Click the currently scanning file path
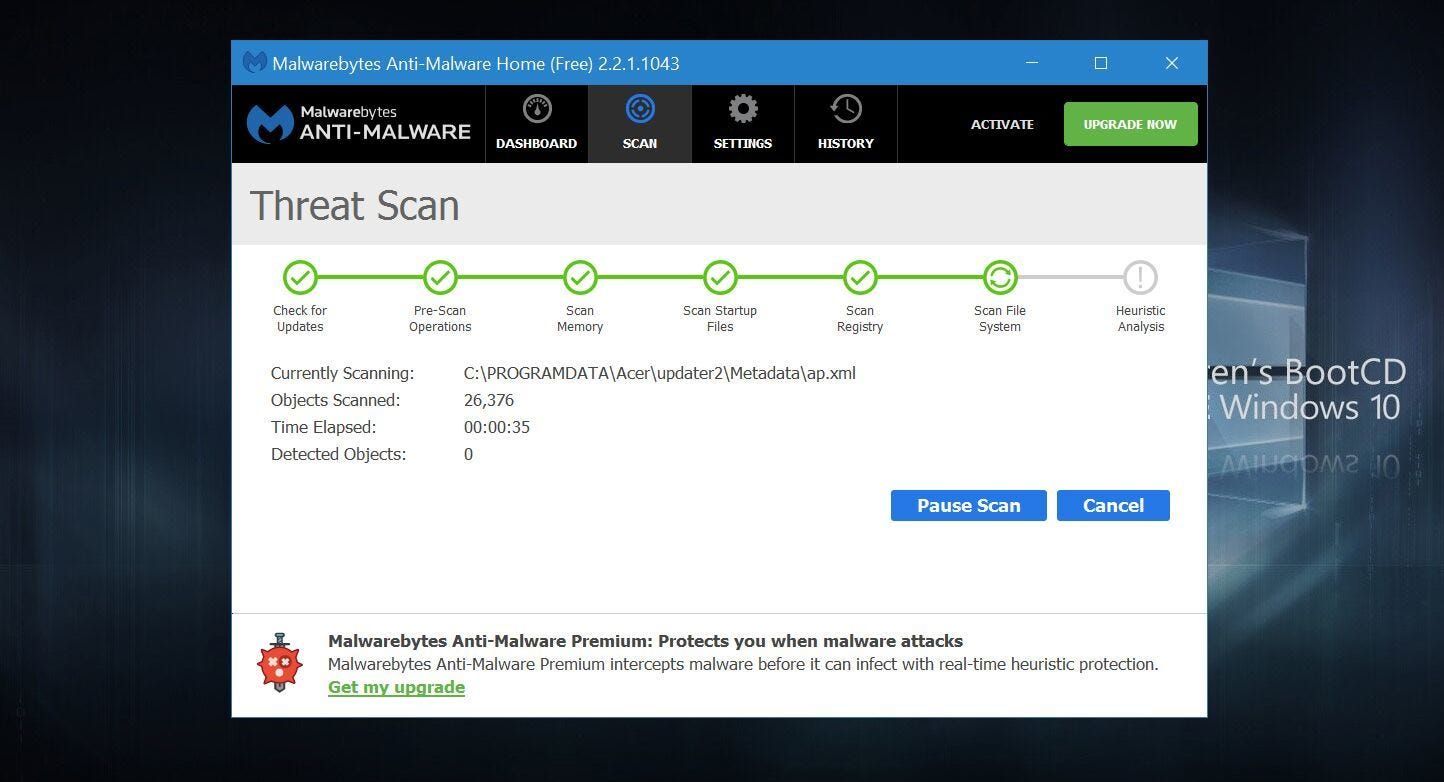 pyautogui.click(x=660, y=373)
